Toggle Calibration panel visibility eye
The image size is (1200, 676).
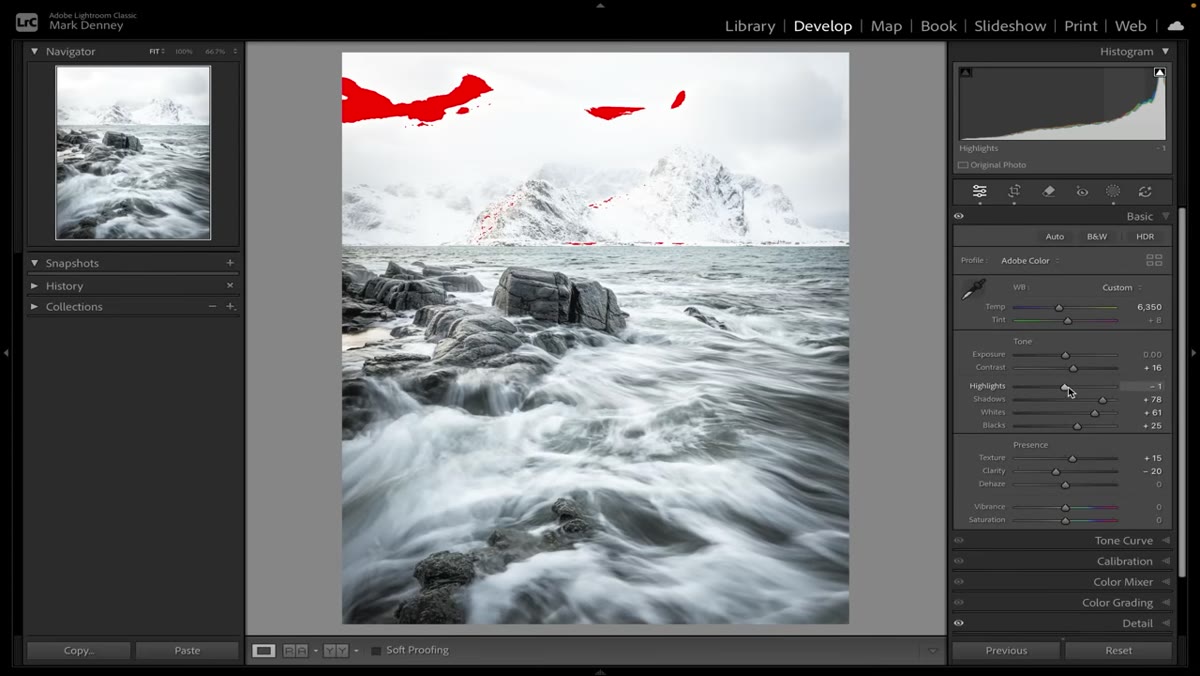pyautogui.click(x=959, y=561)
